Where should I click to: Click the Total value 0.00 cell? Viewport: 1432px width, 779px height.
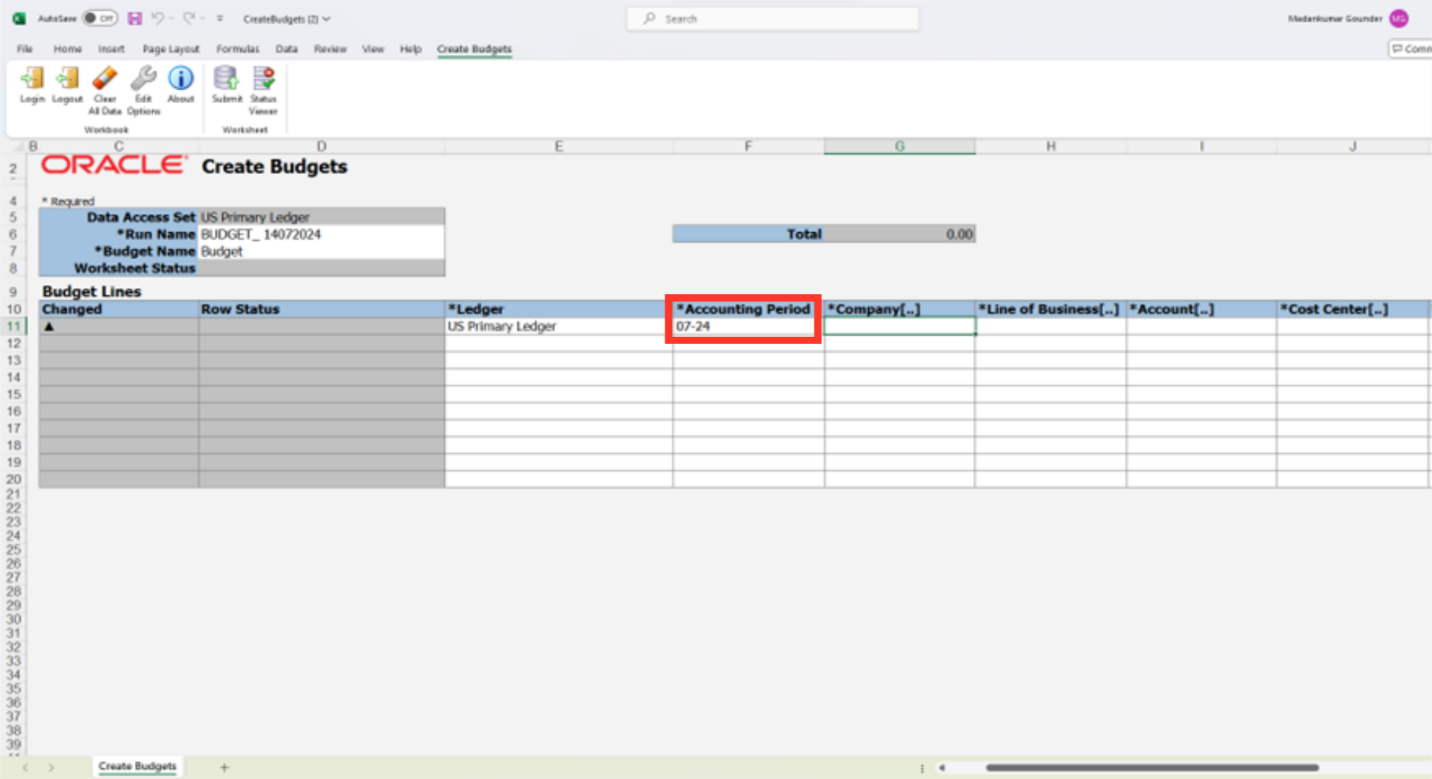[x=899, y=234]
